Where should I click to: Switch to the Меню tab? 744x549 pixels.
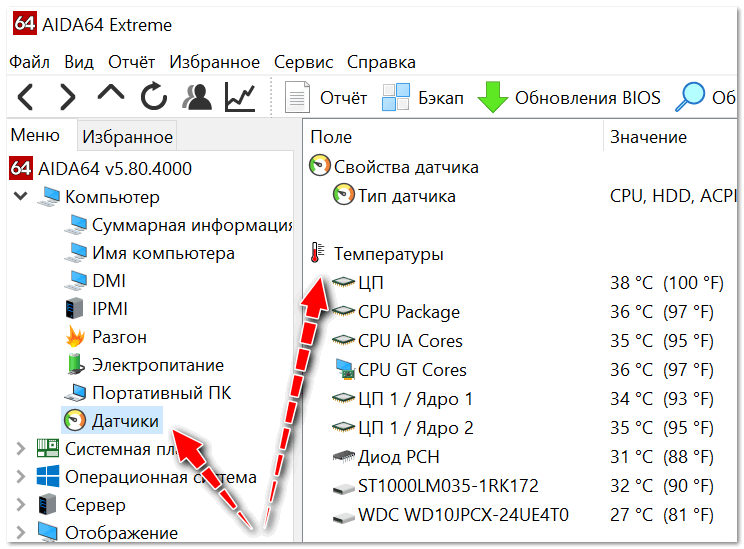click(x=35, y=135)
